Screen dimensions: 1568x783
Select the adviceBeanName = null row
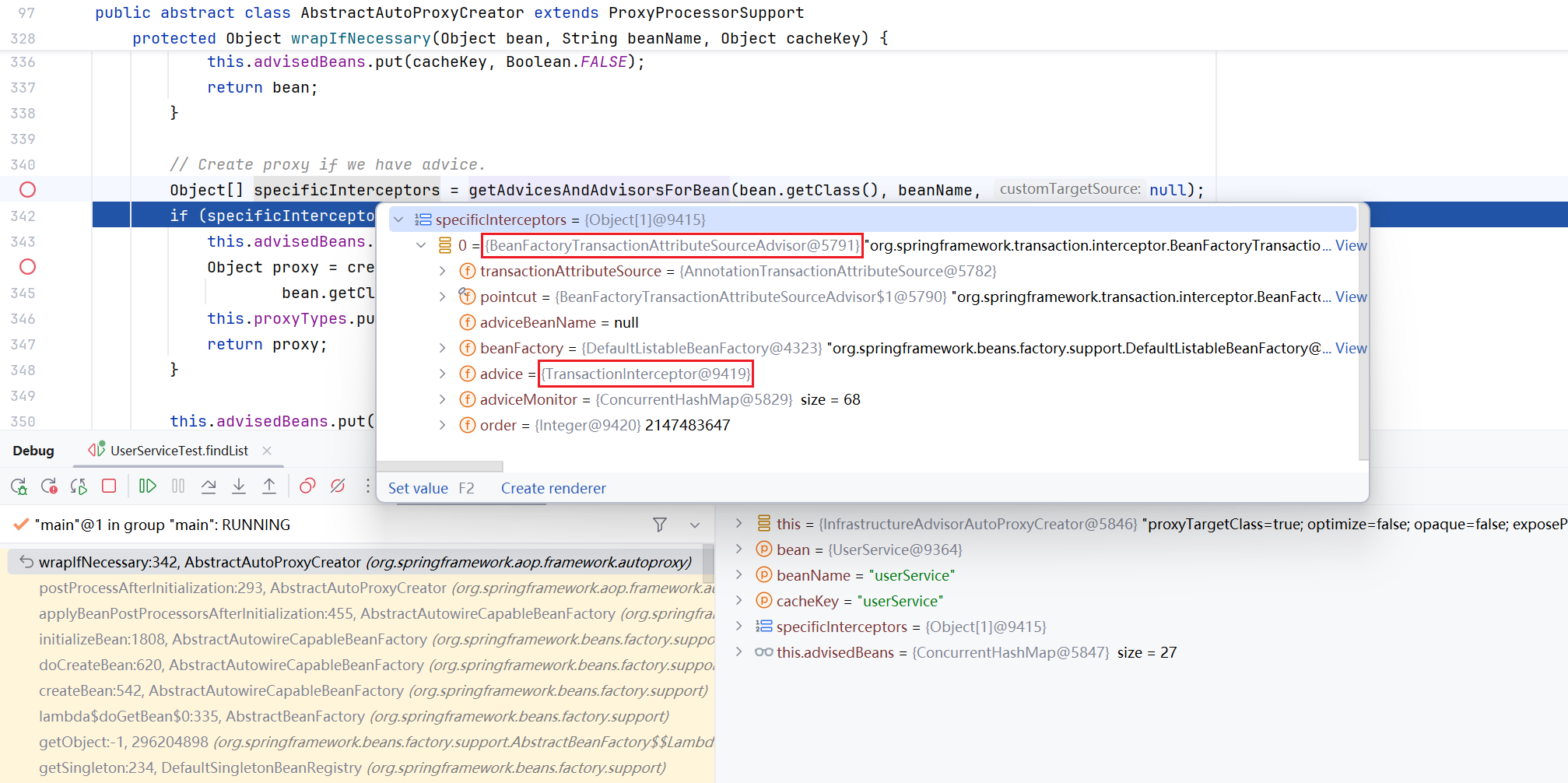873,322
